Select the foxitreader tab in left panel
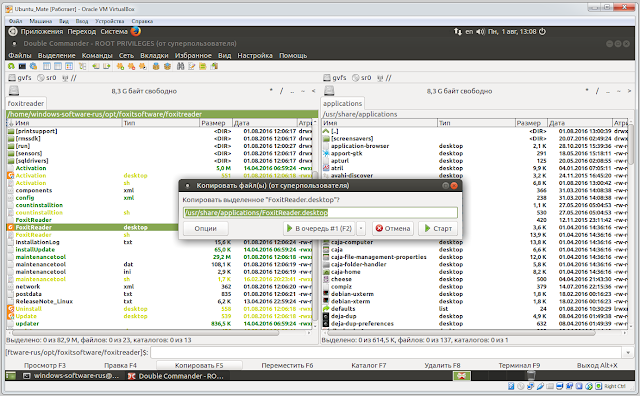Screen dimensions: 640x396 point(26,104)
